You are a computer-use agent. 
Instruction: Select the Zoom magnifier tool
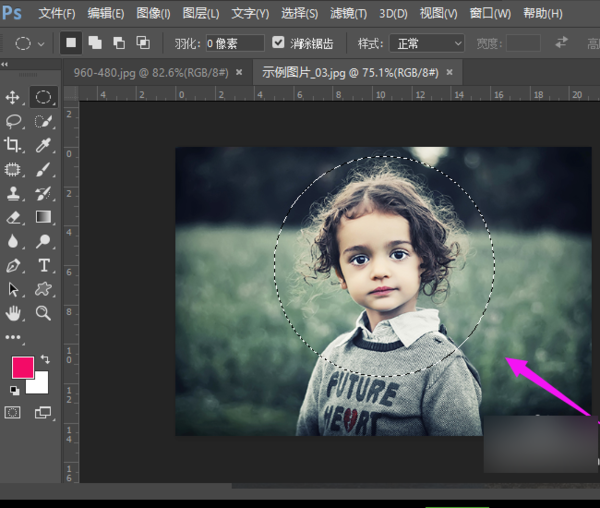pos(44,313)
